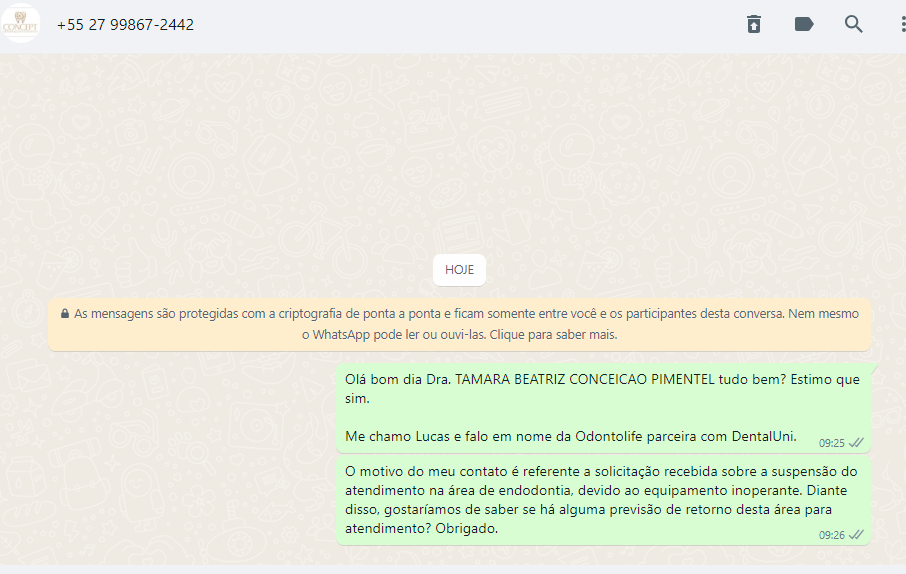Click 'atendimento? Obrigado.' closing line
906x574 pixels.
421,529
